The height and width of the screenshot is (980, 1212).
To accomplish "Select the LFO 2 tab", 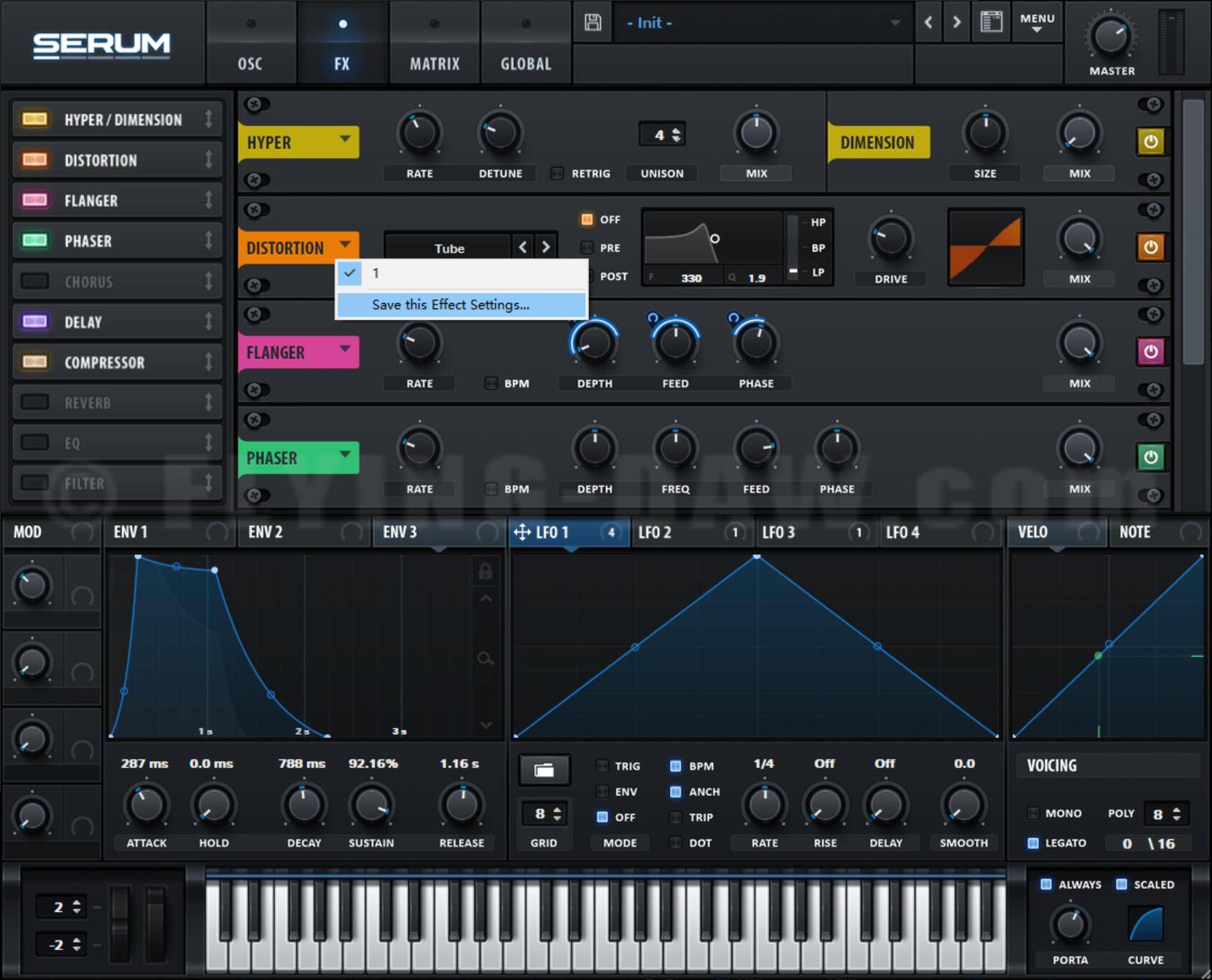I will [x=691, y=532].
